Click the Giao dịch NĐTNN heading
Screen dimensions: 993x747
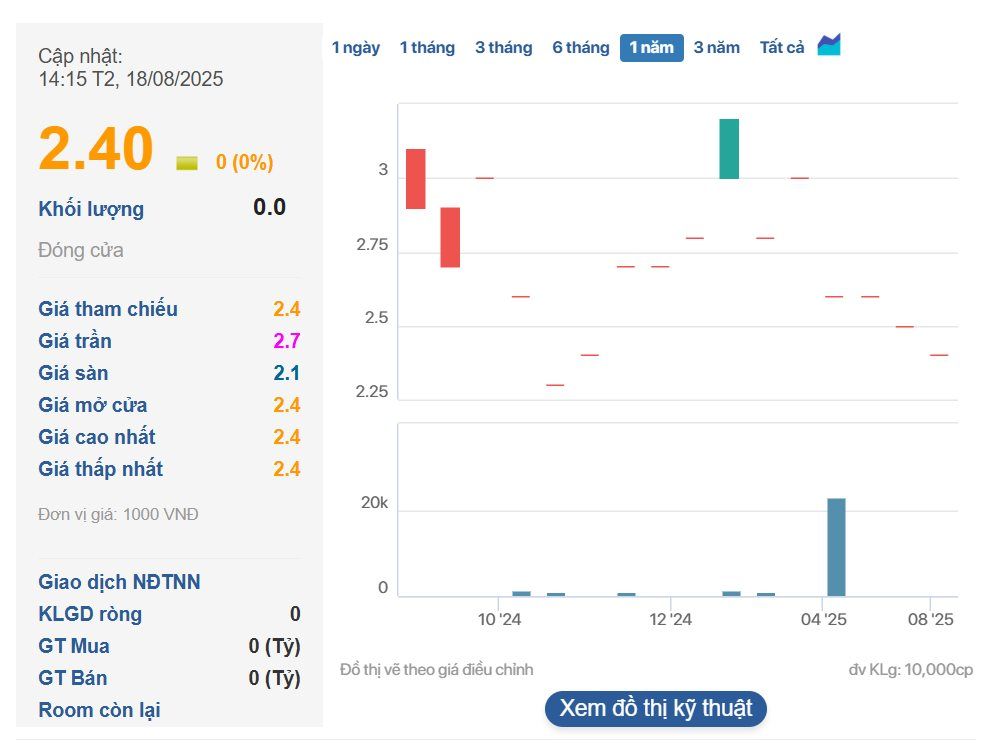point(120,582)
